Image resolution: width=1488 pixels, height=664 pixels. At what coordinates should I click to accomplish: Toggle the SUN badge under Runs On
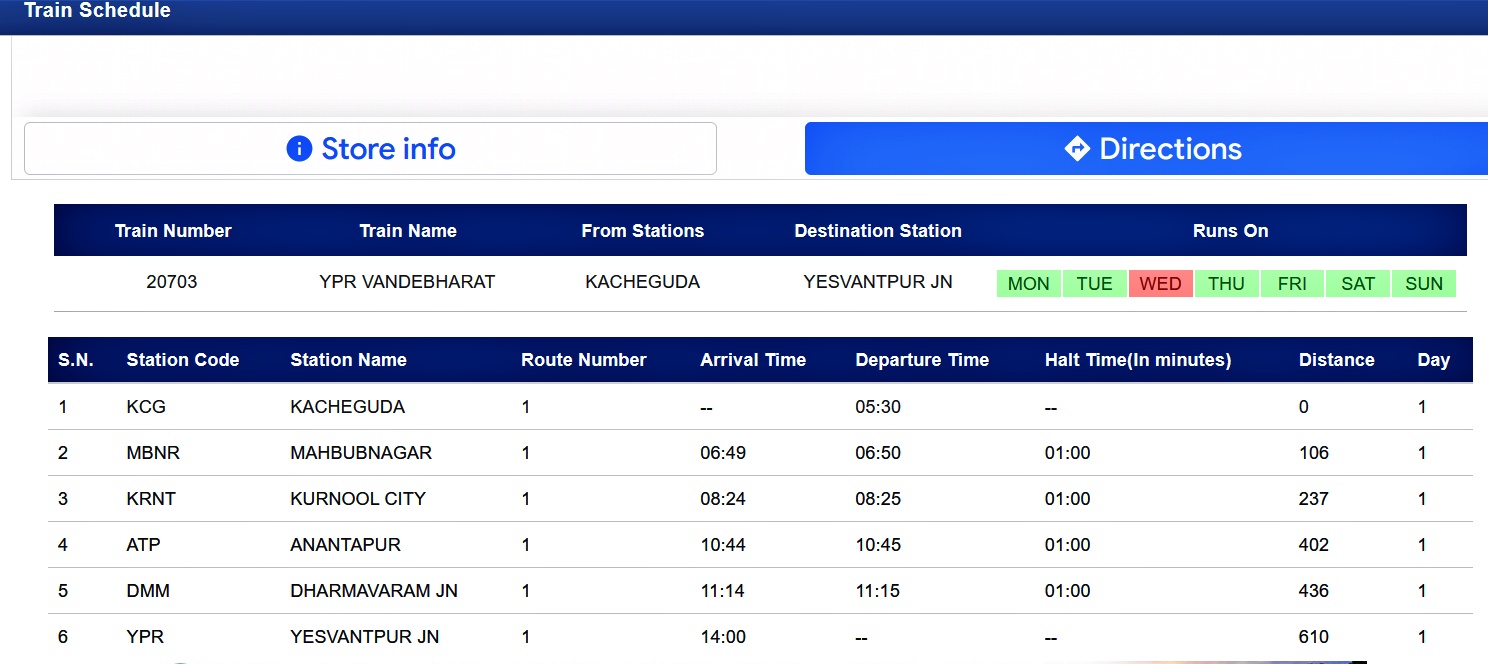(x=1423, y=283)
